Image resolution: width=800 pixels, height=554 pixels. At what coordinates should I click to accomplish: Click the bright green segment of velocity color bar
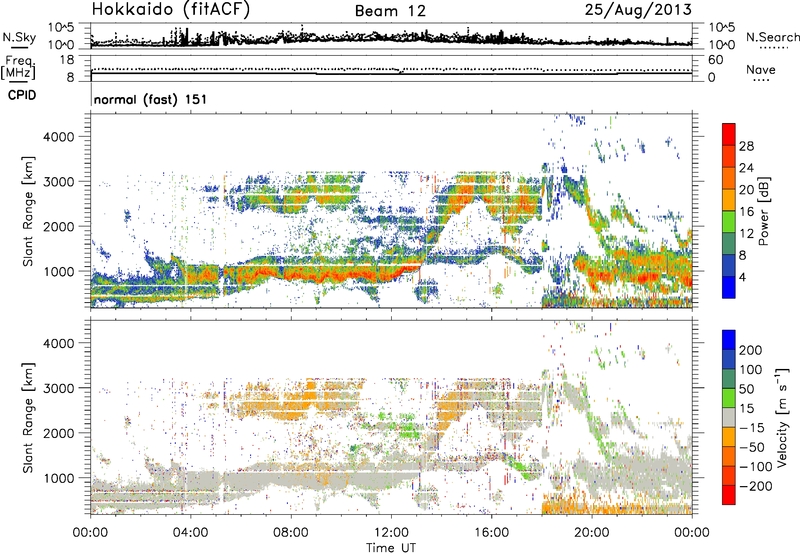pos(729,398)
